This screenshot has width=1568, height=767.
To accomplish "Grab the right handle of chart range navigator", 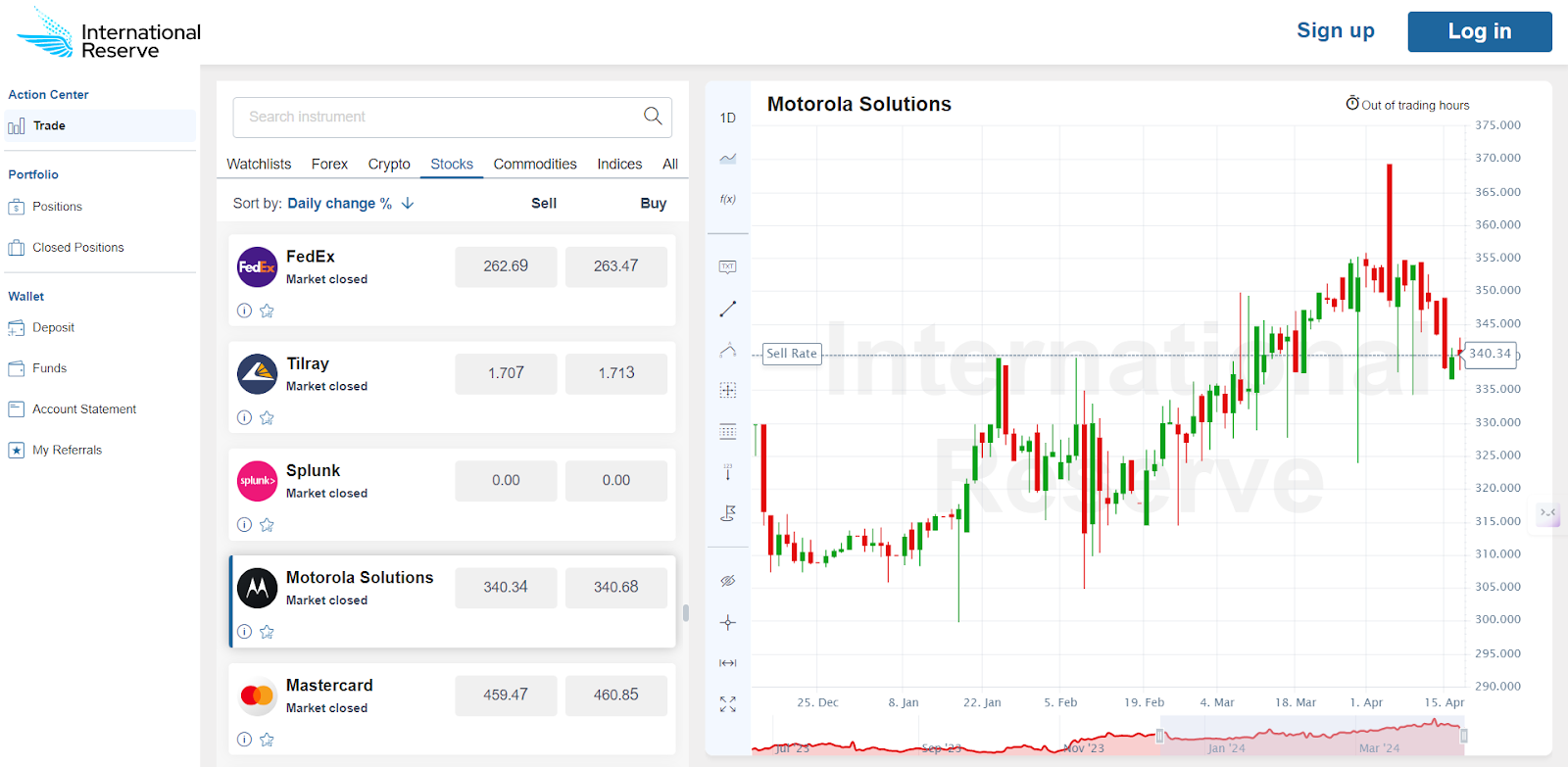I will tap(1464, 736).
